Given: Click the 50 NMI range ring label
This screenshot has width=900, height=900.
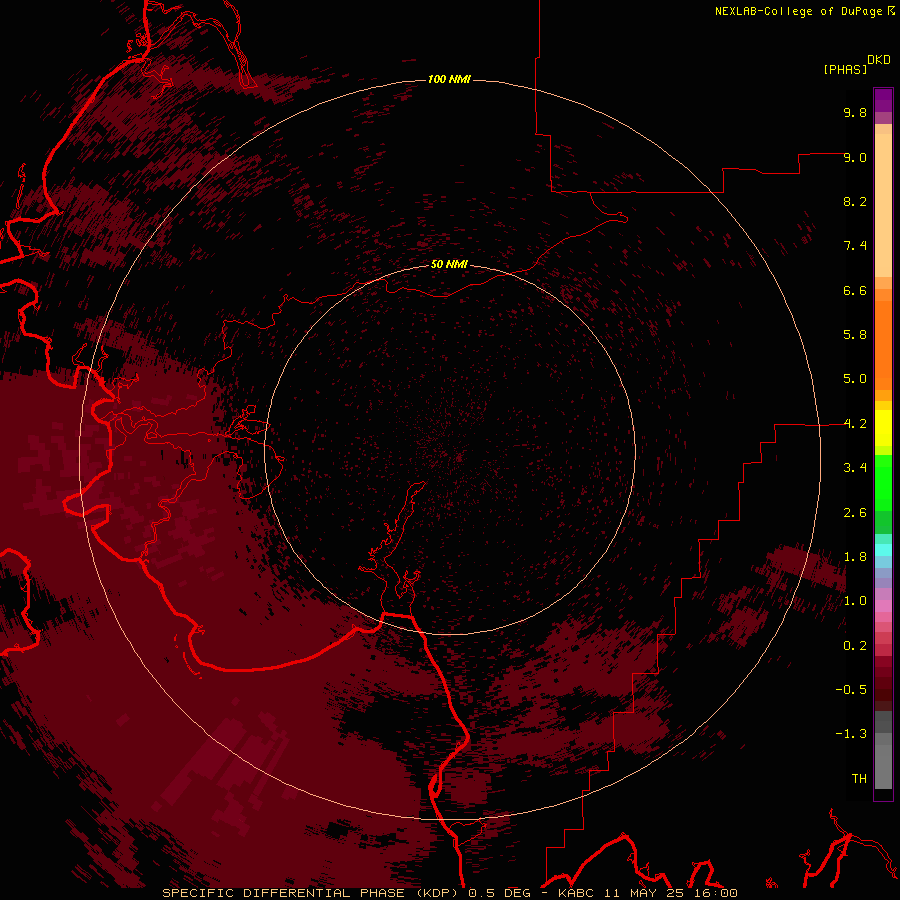Looking at the screenshot, I should (449, 264).
